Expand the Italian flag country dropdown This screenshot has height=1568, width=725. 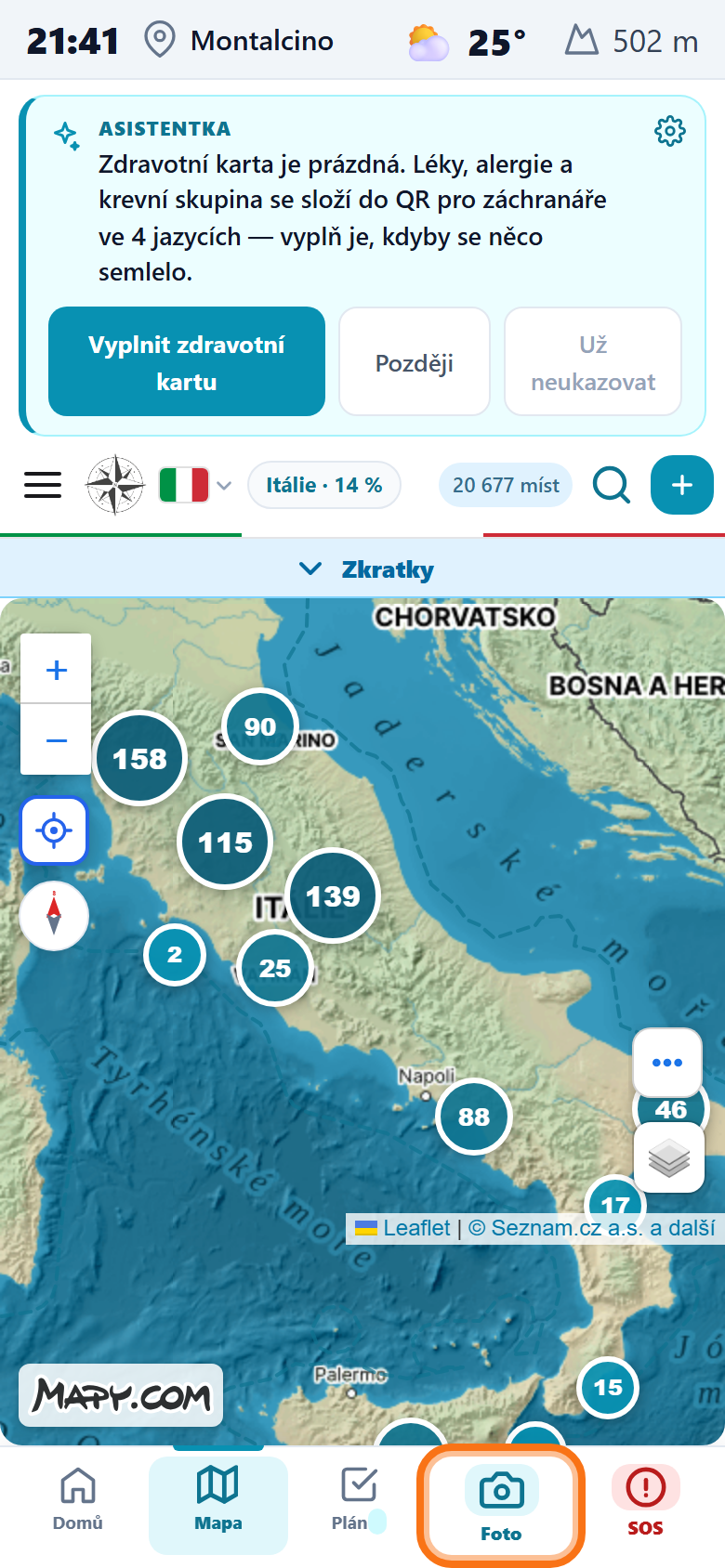(195, 485)
